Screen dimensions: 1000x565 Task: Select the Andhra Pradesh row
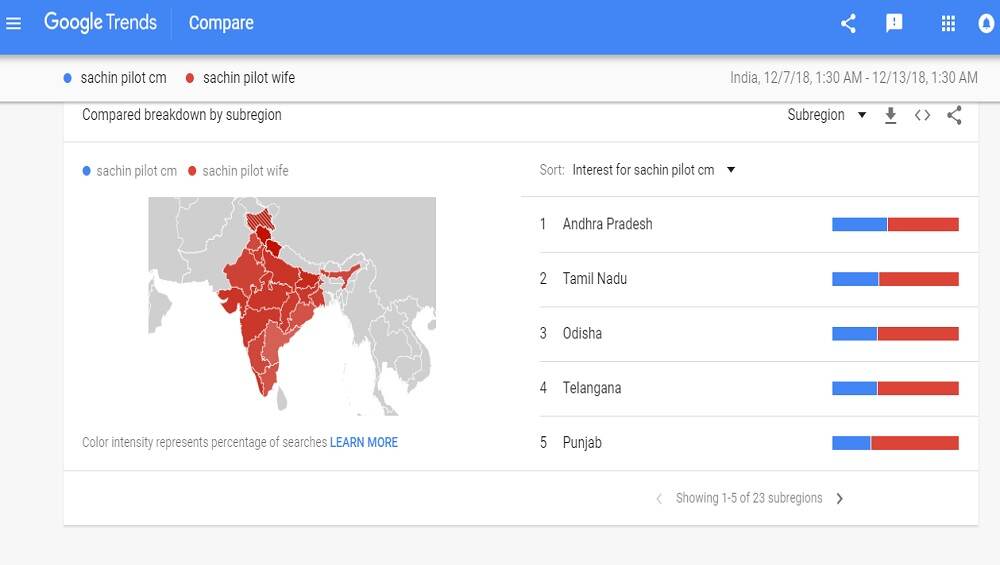tap(749, 224)
